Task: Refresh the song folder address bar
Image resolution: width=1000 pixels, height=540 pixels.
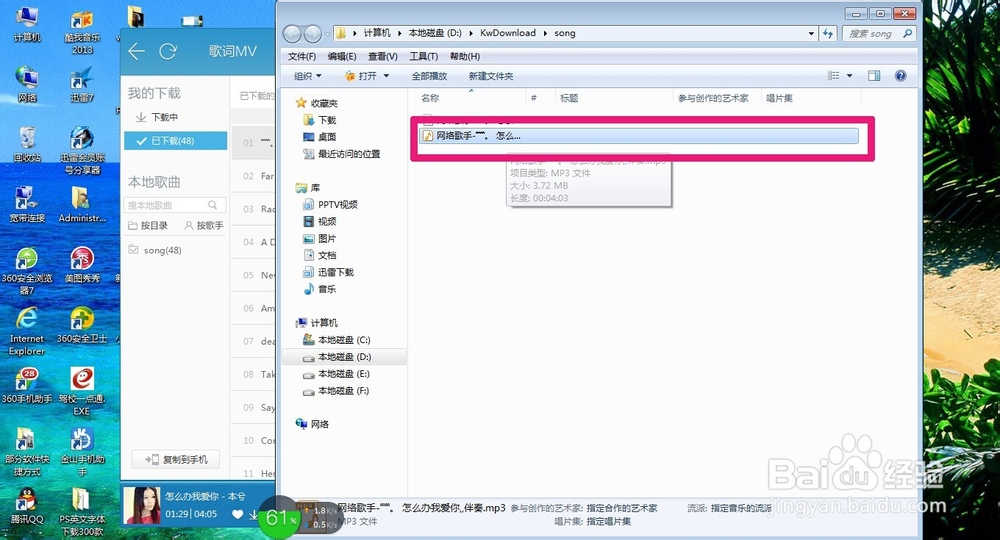Action: click(828, 33)
